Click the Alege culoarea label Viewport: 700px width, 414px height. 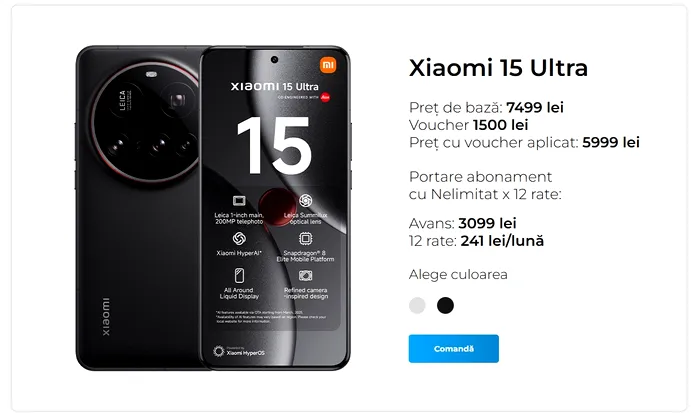pos(458,274)
